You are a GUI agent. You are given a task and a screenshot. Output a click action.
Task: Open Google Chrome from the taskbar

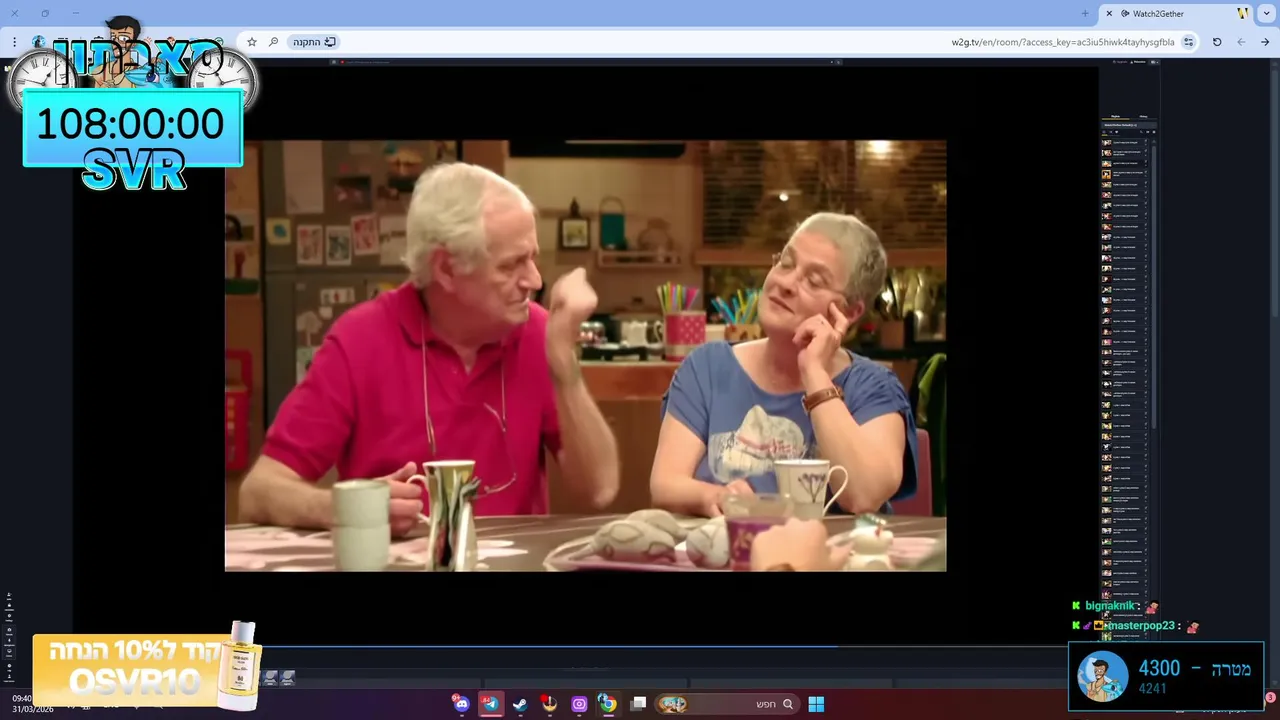tap(607, 704)
